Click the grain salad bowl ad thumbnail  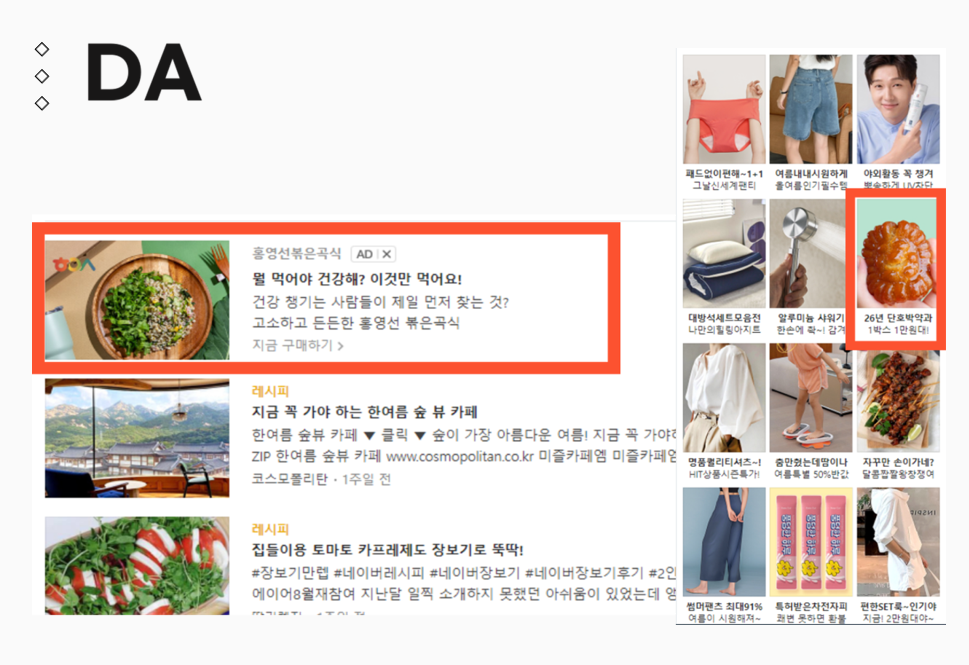click(x=137, y=300)
